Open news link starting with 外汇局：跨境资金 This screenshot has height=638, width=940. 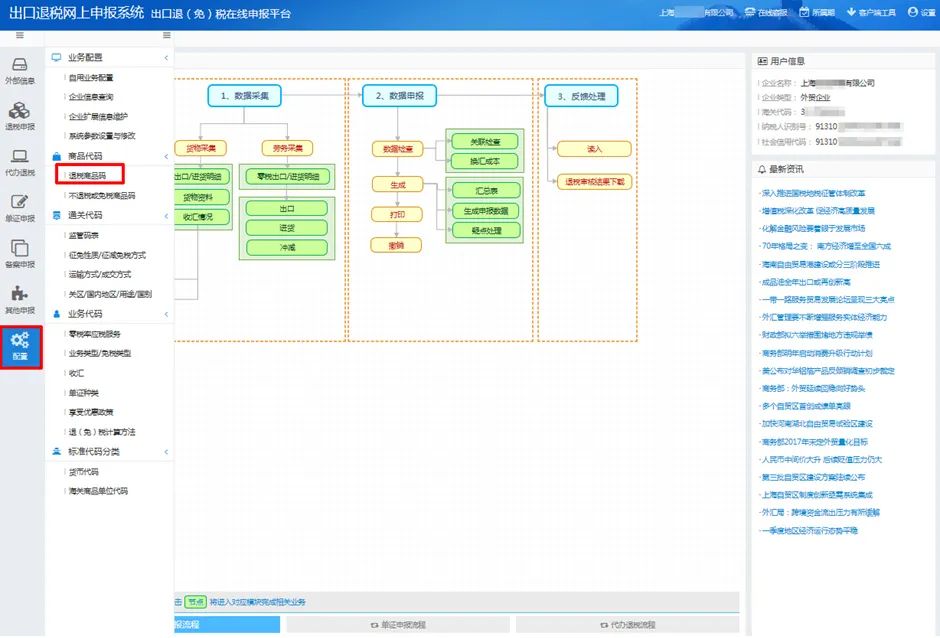pos(820,513)
